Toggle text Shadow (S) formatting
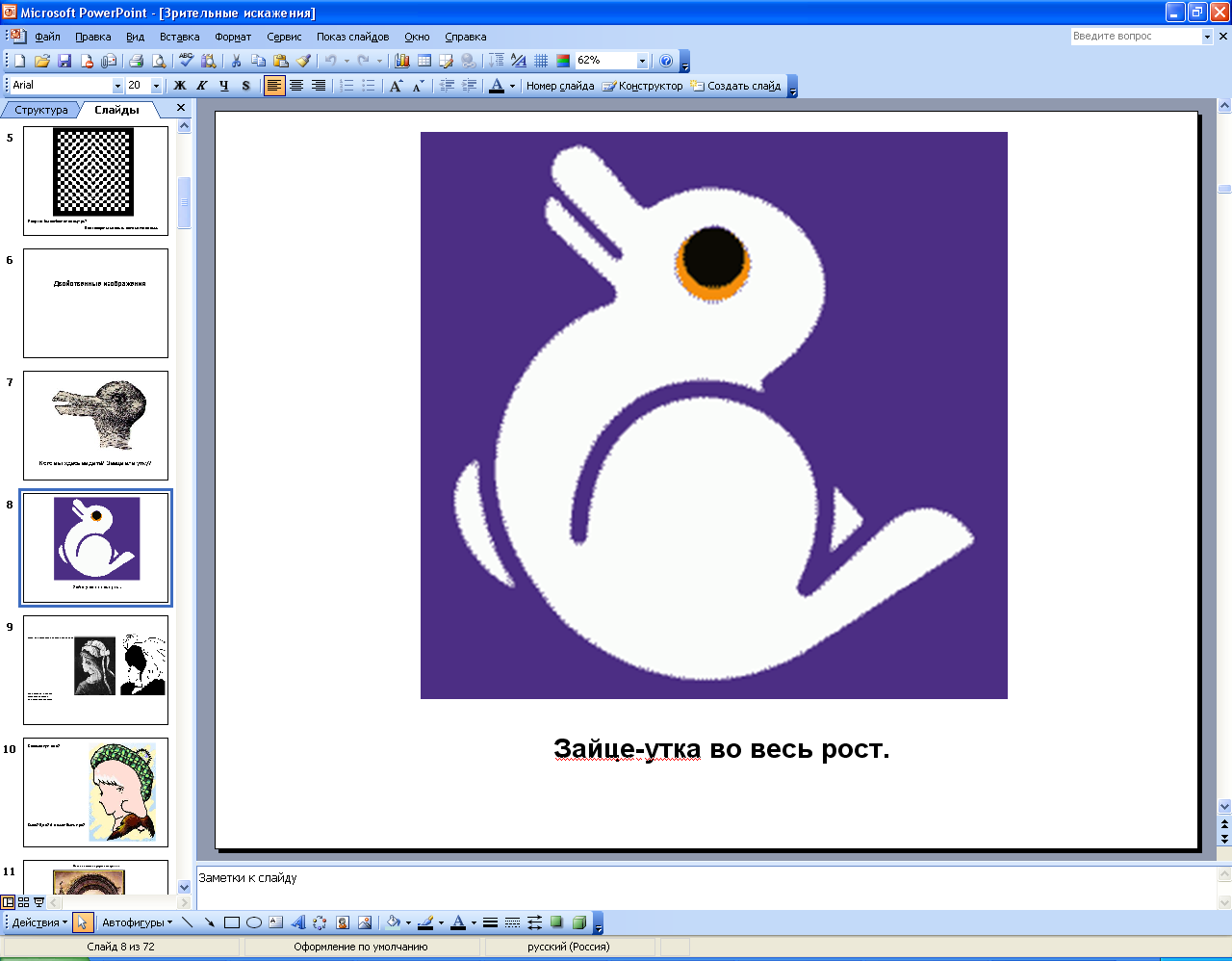This screenshot has height=961, width=1232. tap(246, 86)
